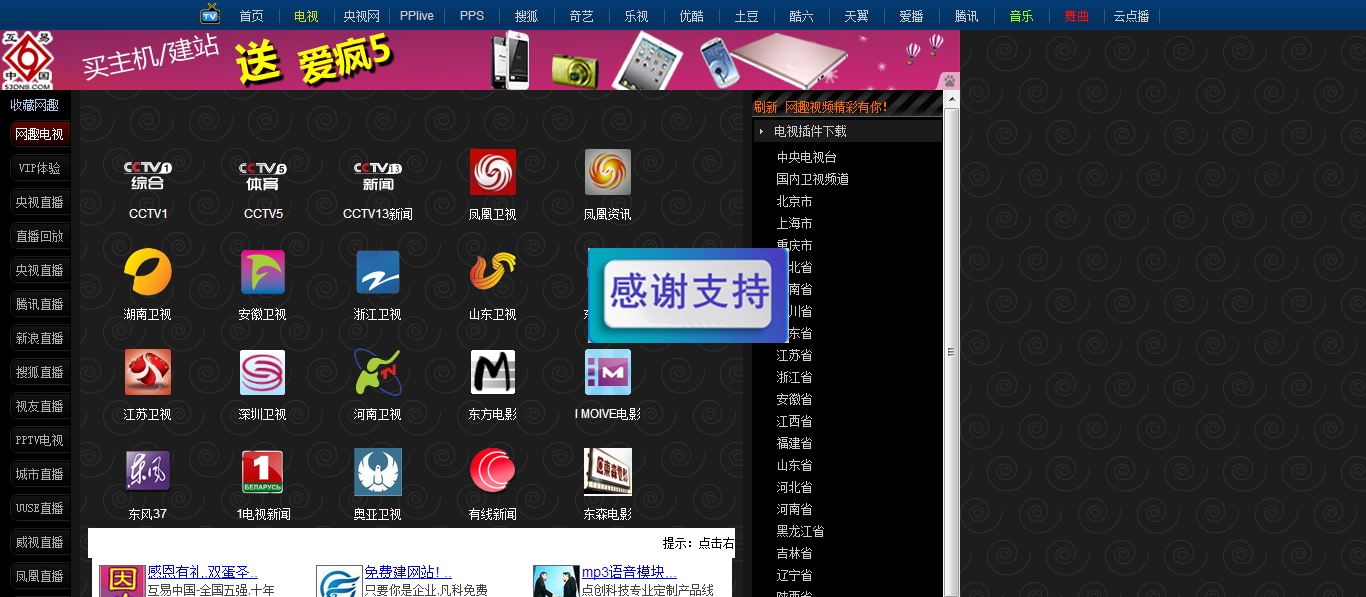Click the 新浪直播 sidebar button
The image size is (1366, 597).
click(x=39, y=338)
